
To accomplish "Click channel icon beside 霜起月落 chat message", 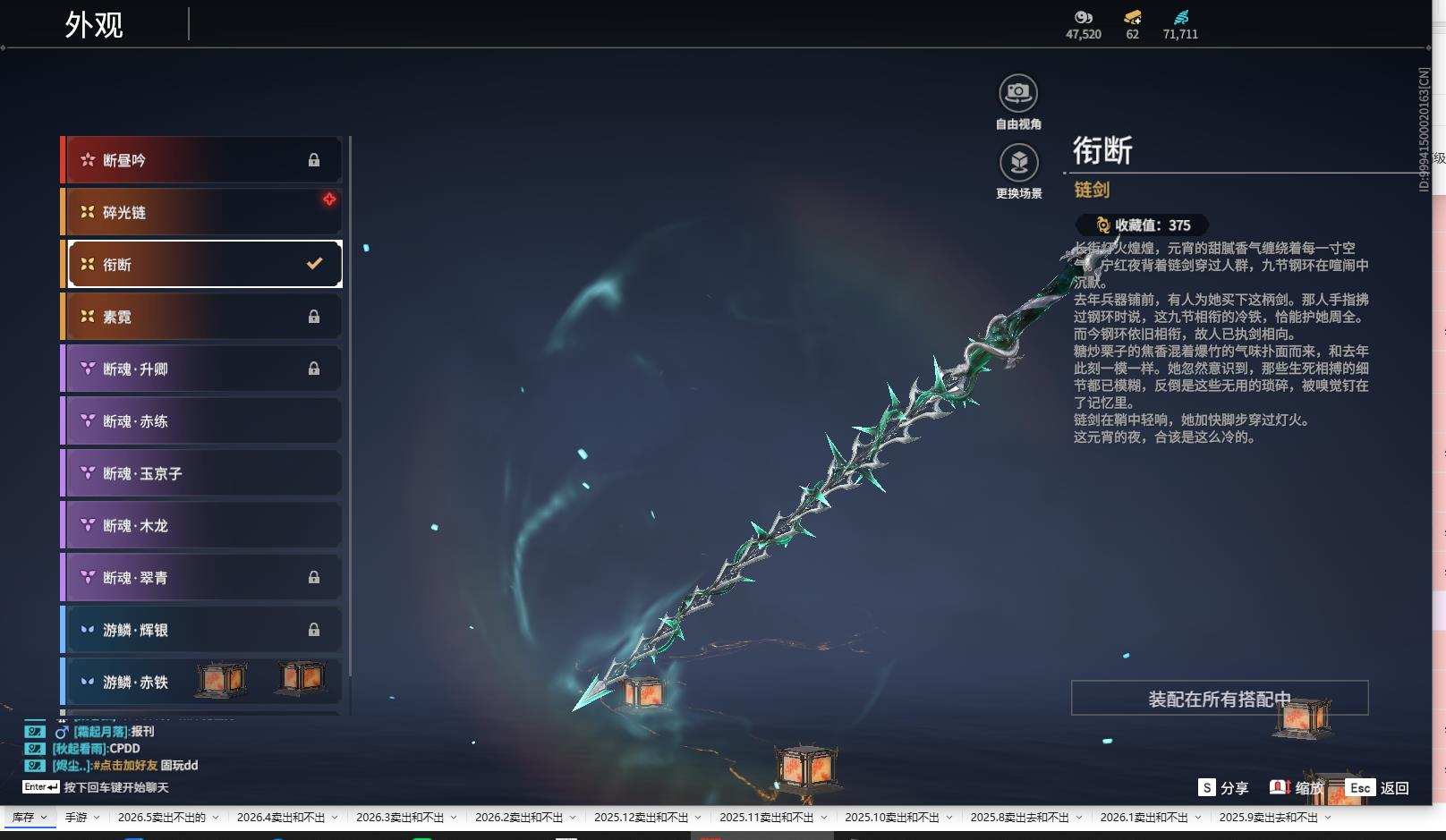I will (x=34, y=732).
